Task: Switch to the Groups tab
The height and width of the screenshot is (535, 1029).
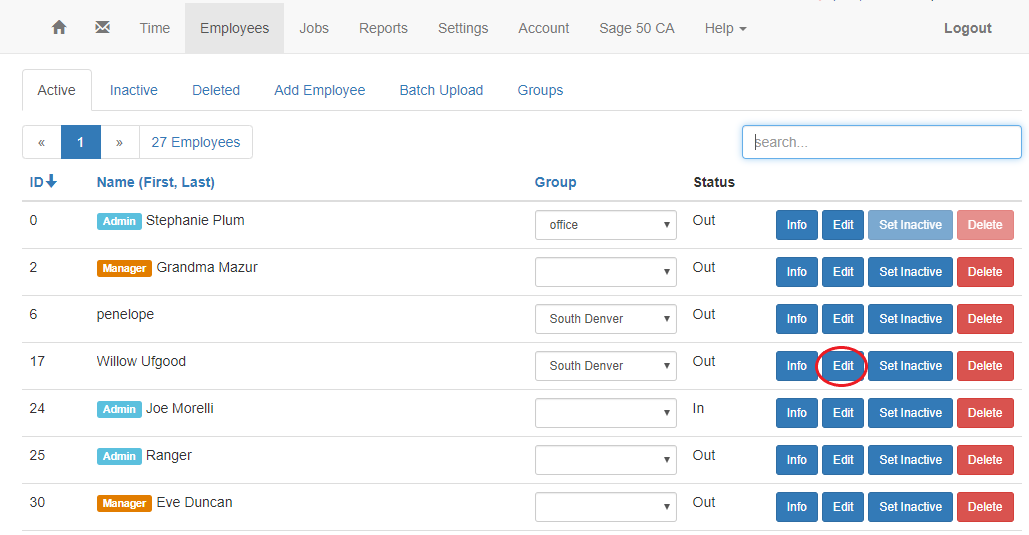Action: 540,90
